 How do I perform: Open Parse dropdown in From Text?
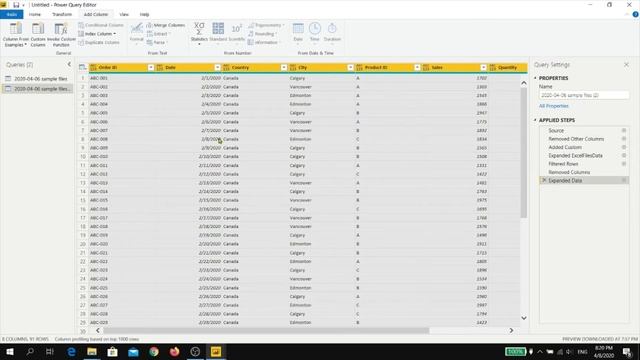tap(157, 42)
